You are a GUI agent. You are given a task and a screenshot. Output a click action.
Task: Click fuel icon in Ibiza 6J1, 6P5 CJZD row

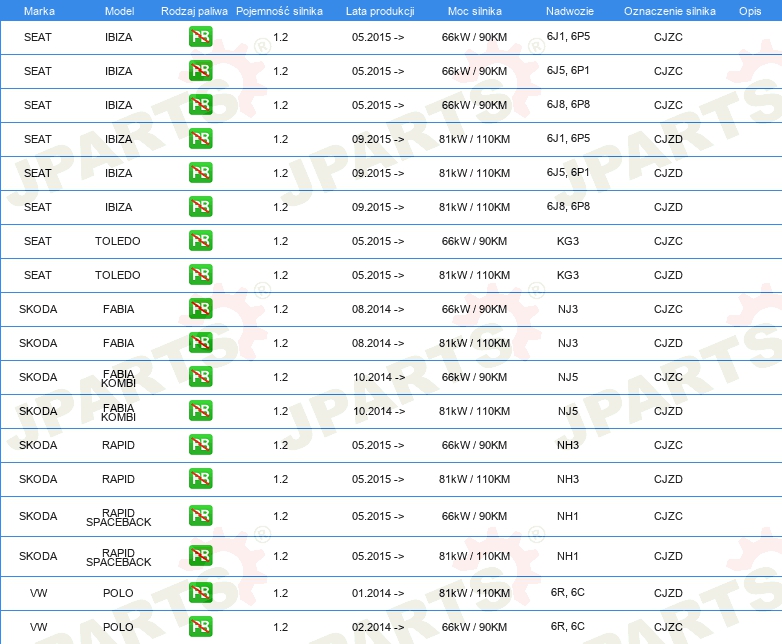(200, 139)
